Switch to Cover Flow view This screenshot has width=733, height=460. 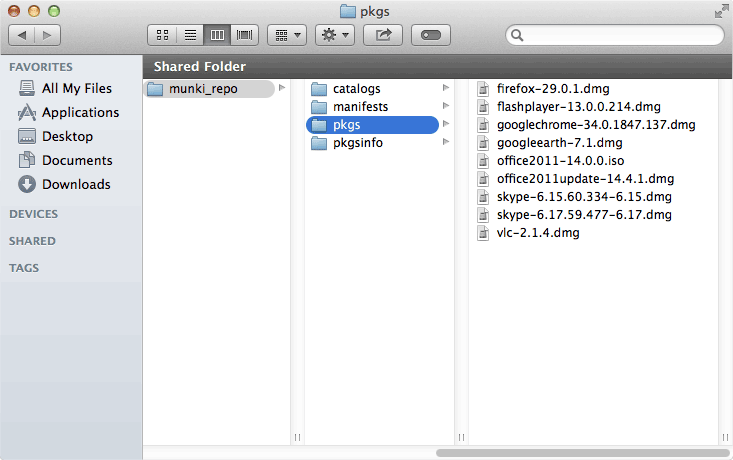(x=243, y=35)
